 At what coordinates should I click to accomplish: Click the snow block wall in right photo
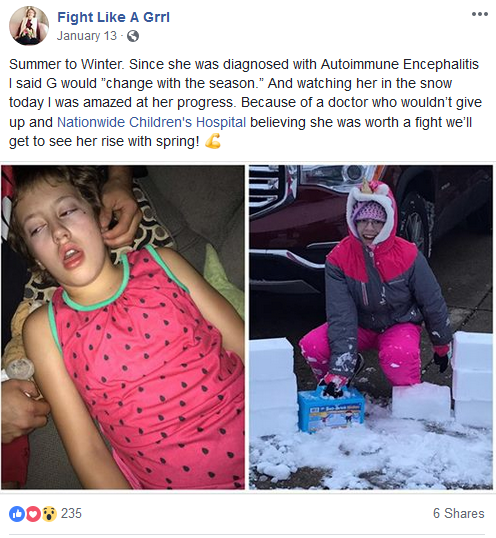tap(473, 377)
